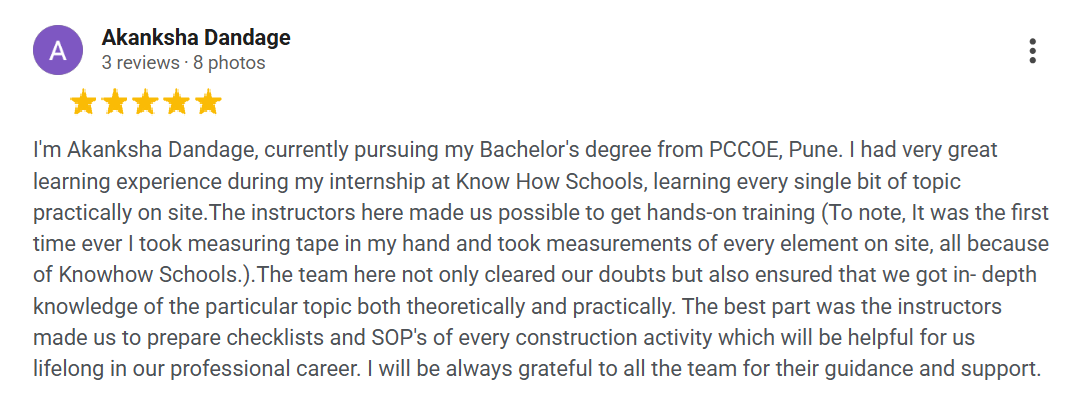Select the fifth (last) rating star
The height and width of the screenshot is (414, 1069).
coord(207,102)
